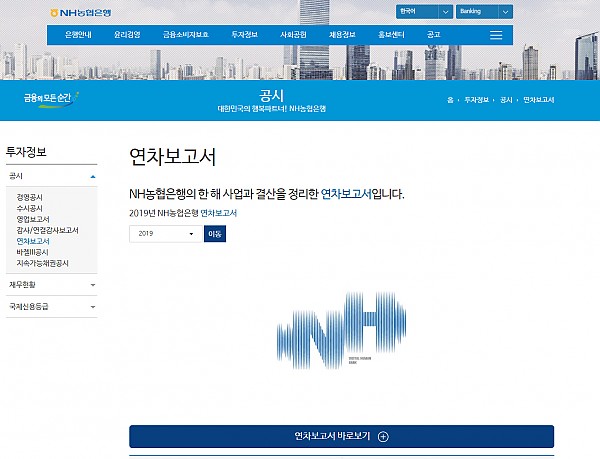The width and height of the screenshot is (600, 459).
Task: Click the 투자정보 sidebar heading
Action: point(26,152)
